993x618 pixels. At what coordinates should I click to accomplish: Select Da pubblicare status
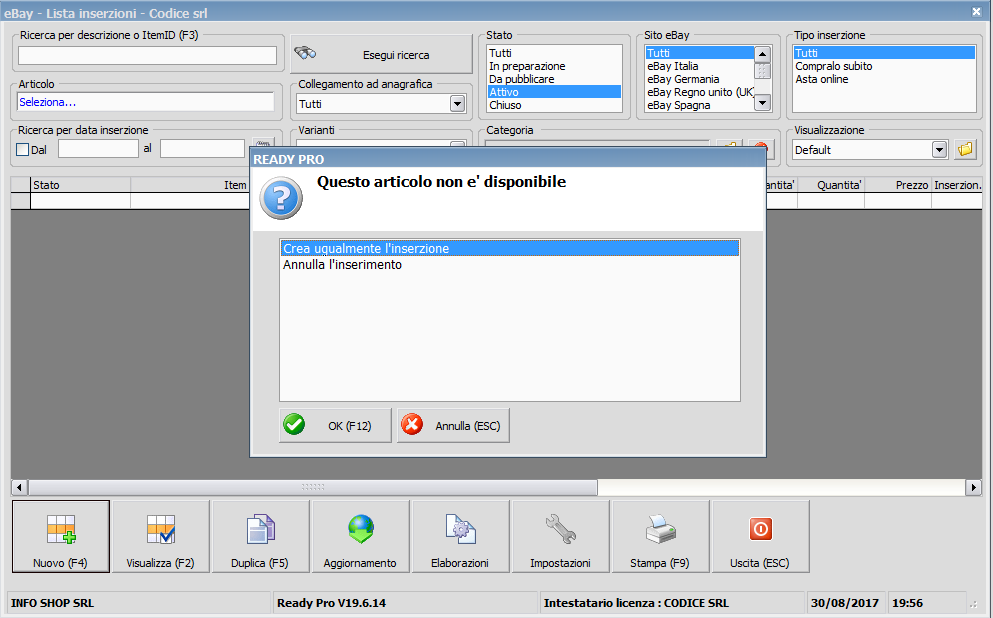click(x=554, y=79)
